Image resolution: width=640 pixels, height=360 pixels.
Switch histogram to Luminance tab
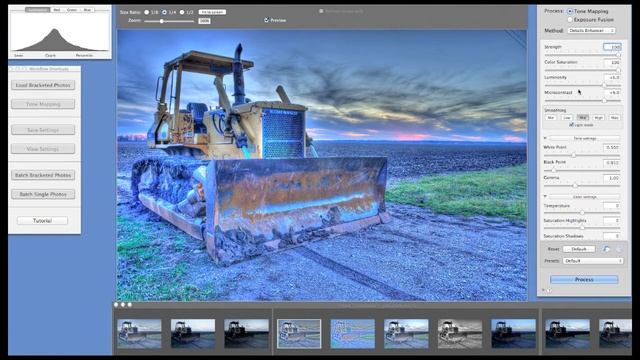(x=37, y=10)
